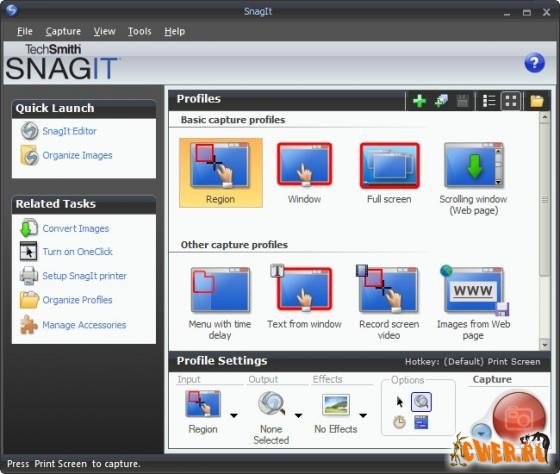Viewport: 560px width, 474px height.
Task: Open the Convert Images link
Action: click(x=76, y=229)
